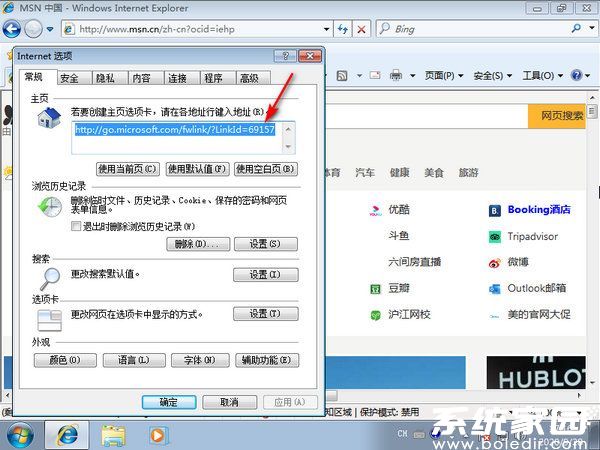600x450 pixels.
Task: Open the 工具(O) menu
Action: (543, 76)
